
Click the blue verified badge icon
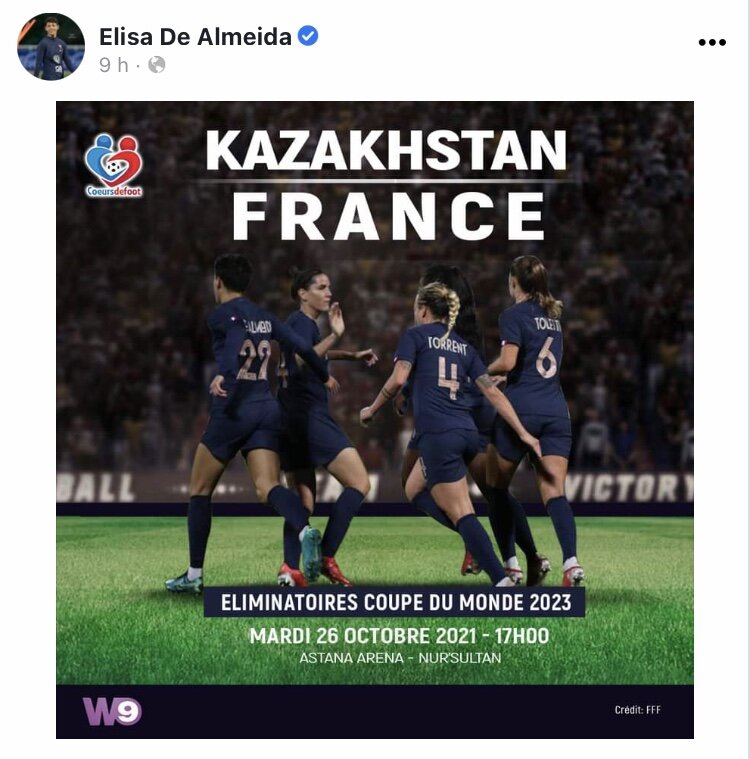307,36
